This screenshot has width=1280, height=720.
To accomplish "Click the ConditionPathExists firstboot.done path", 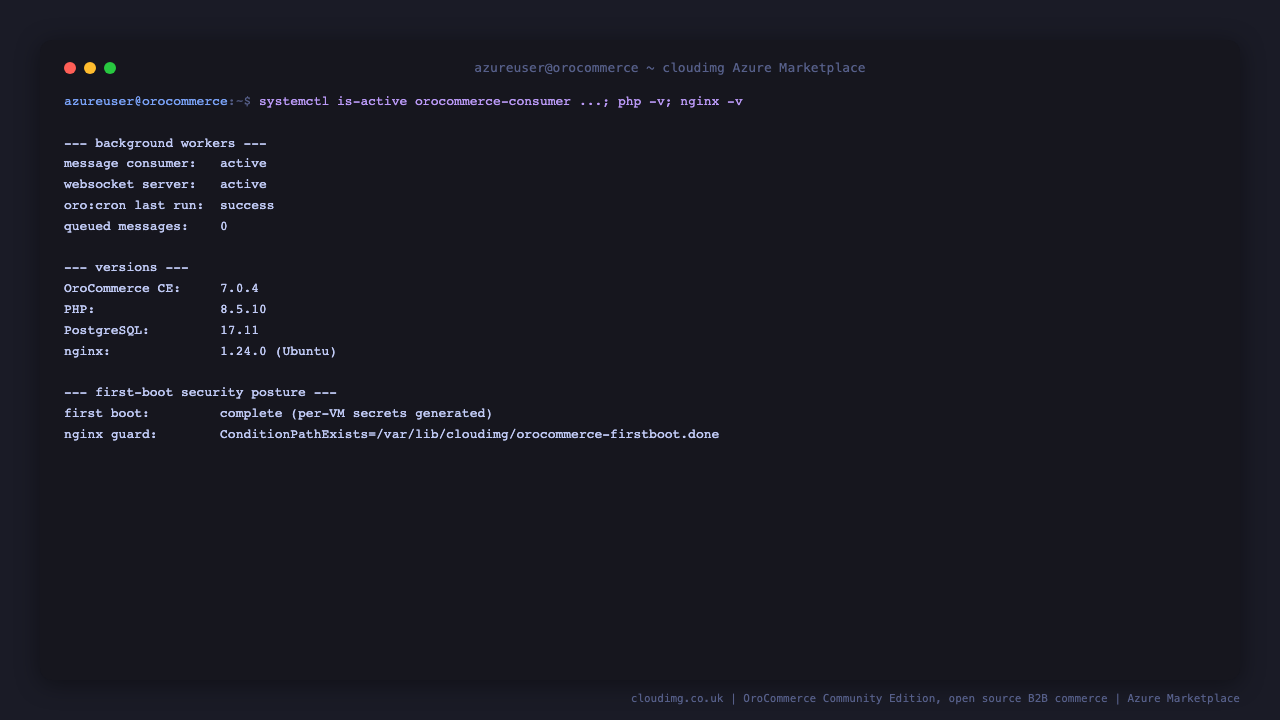I will point(469,435).
